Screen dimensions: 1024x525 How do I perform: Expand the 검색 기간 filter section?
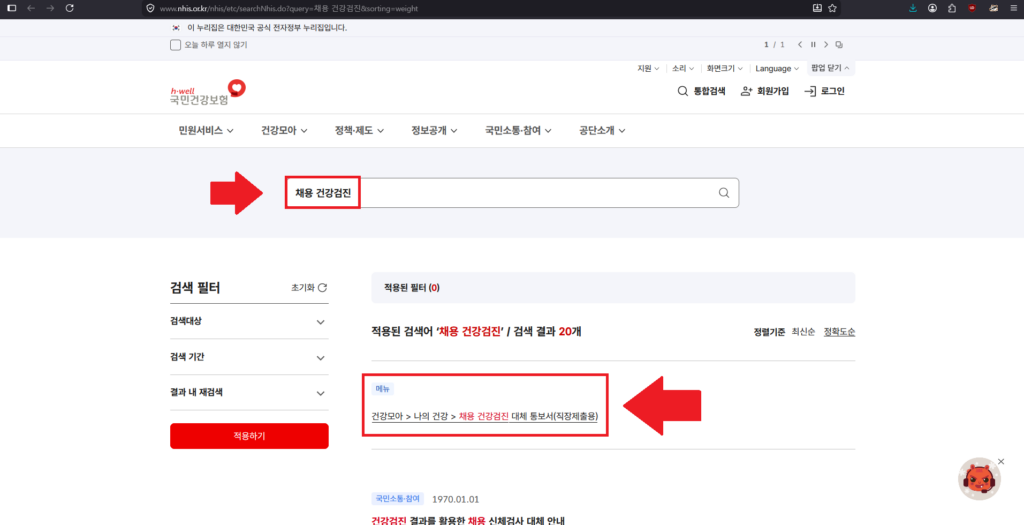pyautogui.click(x=249, y=357)
